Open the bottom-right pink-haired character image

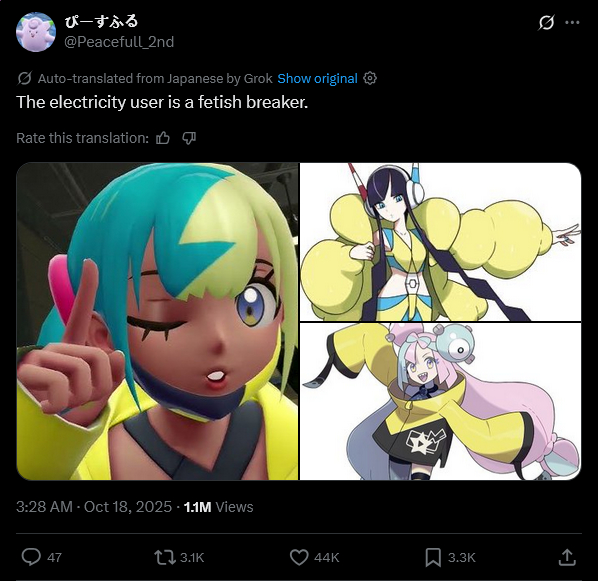coord(440,401)
